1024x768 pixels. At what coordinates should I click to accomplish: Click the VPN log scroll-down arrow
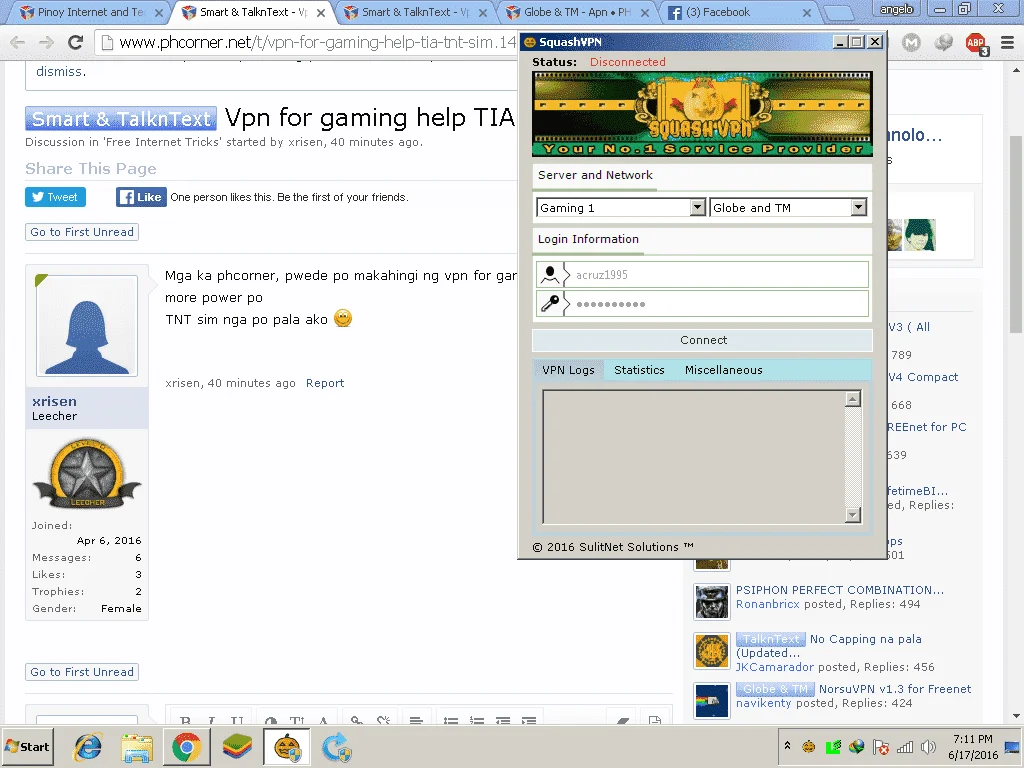click(x=852, y=515)
